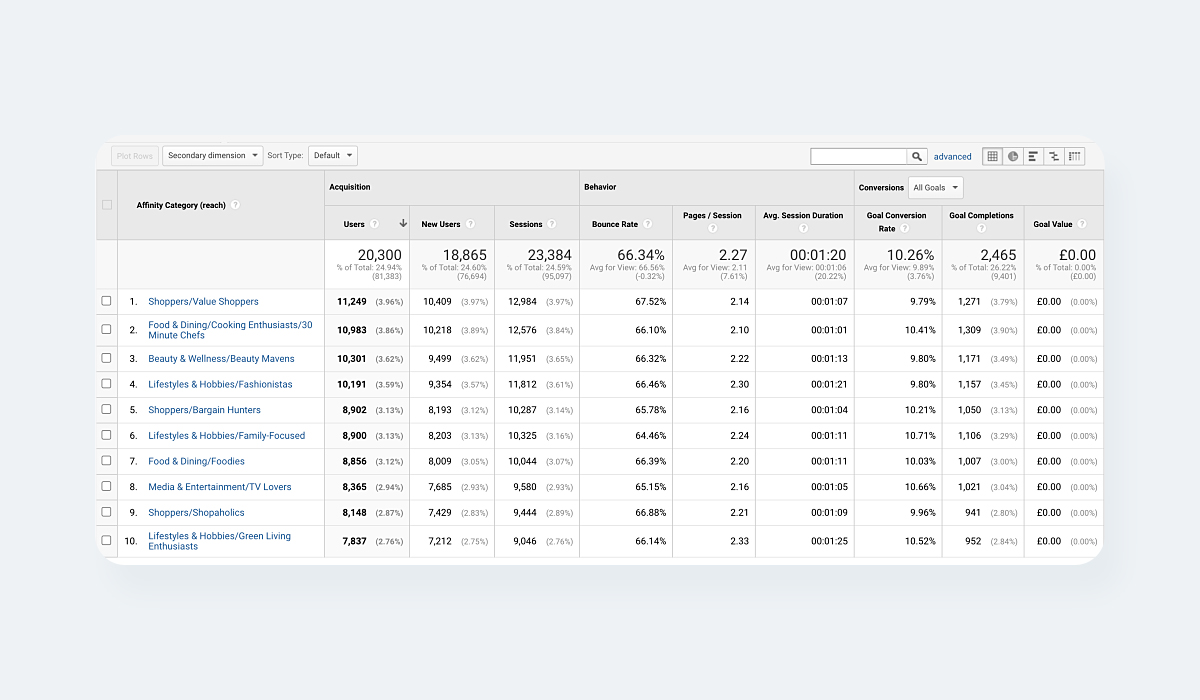Check the Green Living Enthusiasts row checkbox

click(x=107, y=540)
